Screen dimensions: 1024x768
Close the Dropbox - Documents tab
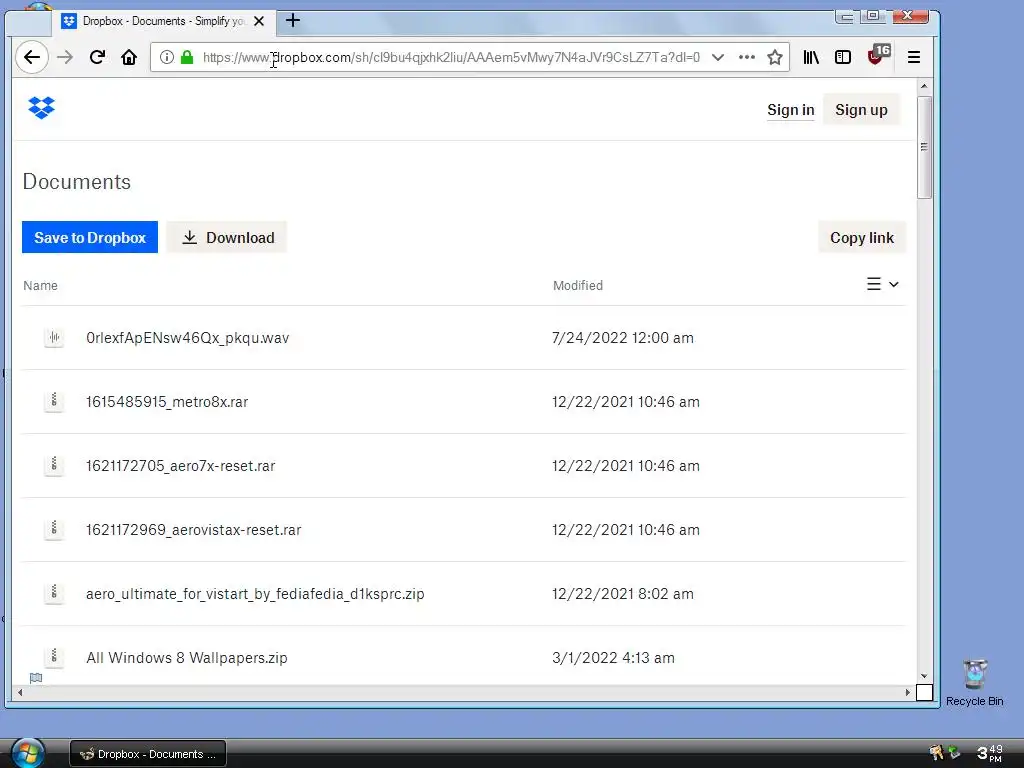coord(259,21)
